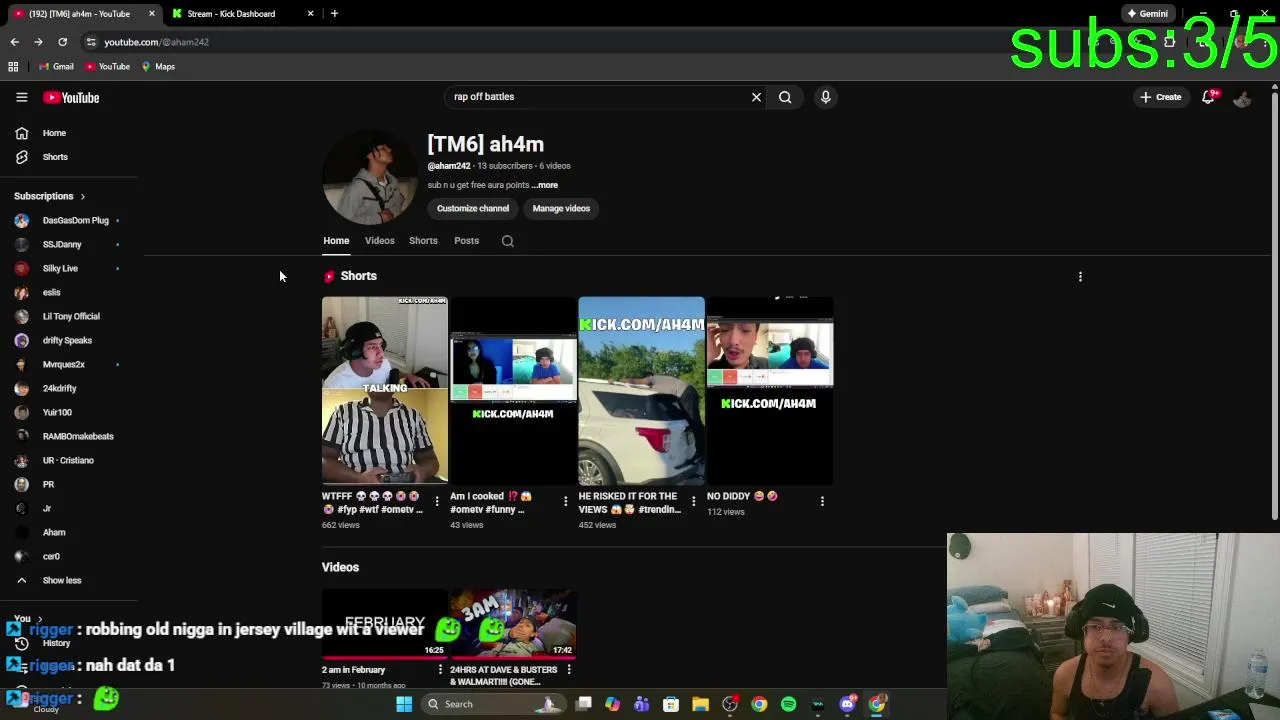Open Microsoft Store from the taskbar
Image resolution: width=1280 pixels, height=720 pixels.
(x=671, y=704)
